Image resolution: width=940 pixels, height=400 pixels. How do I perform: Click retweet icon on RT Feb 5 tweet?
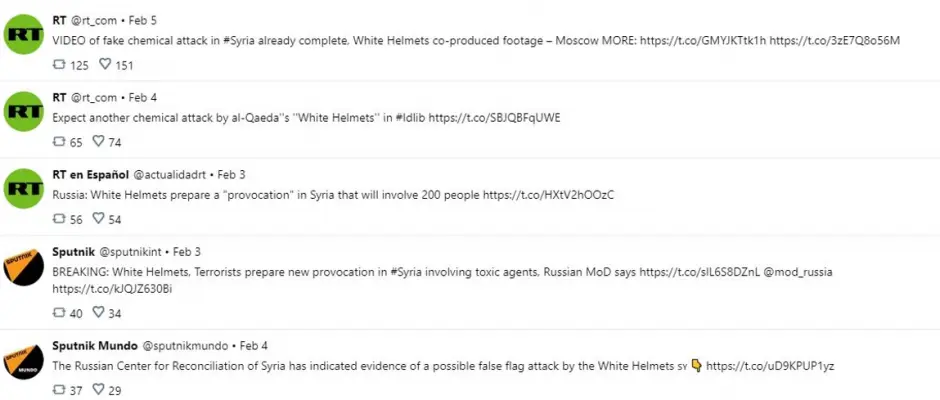[x=59, y=65]
